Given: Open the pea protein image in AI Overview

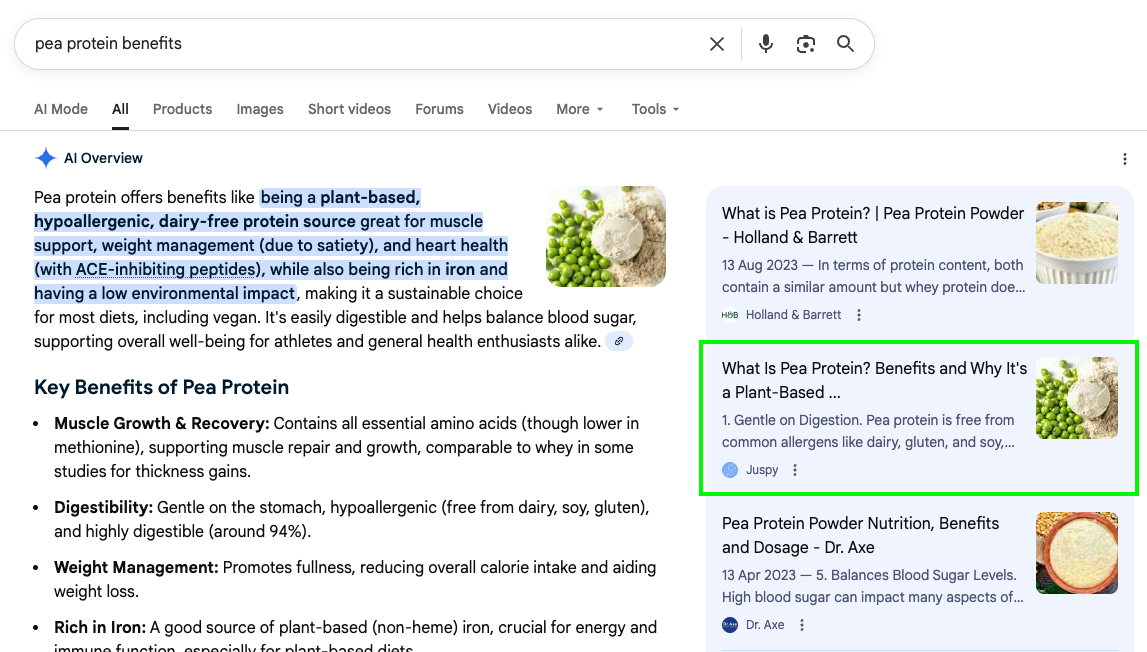Looking at the screenshot, I should tap(606, 236).
